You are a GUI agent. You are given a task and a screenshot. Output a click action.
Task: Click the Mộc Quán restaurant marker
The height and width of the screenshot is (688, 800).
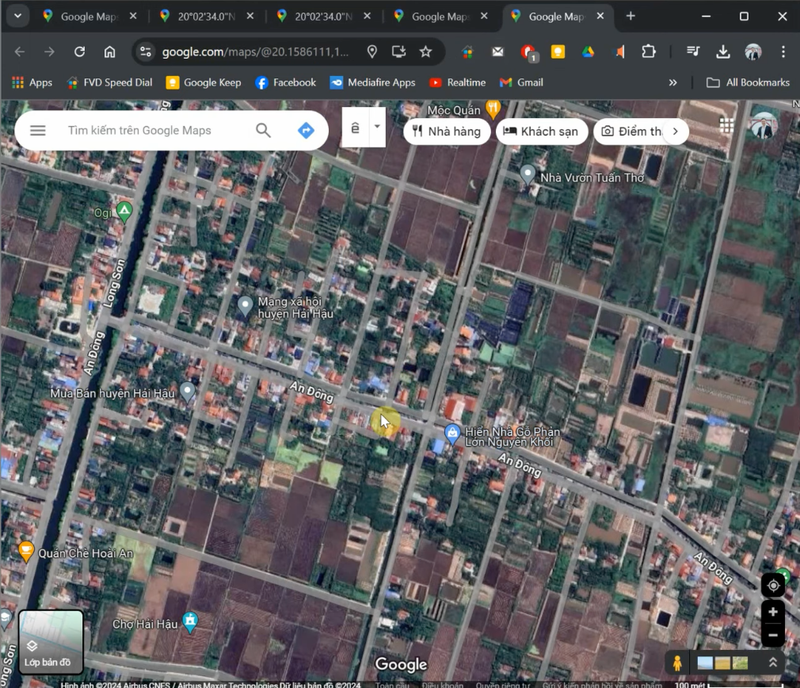[x=492, y=108]
